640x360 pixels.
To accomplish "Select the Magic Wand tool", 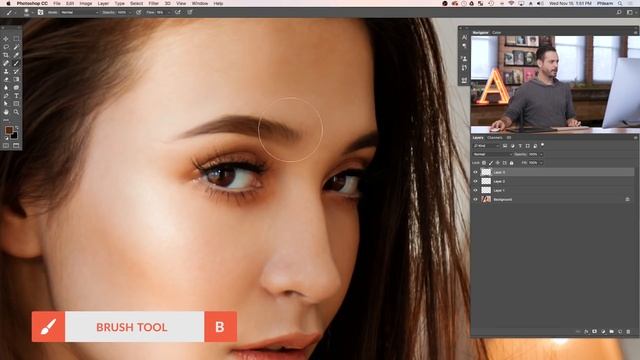I will tap(16, 47).
